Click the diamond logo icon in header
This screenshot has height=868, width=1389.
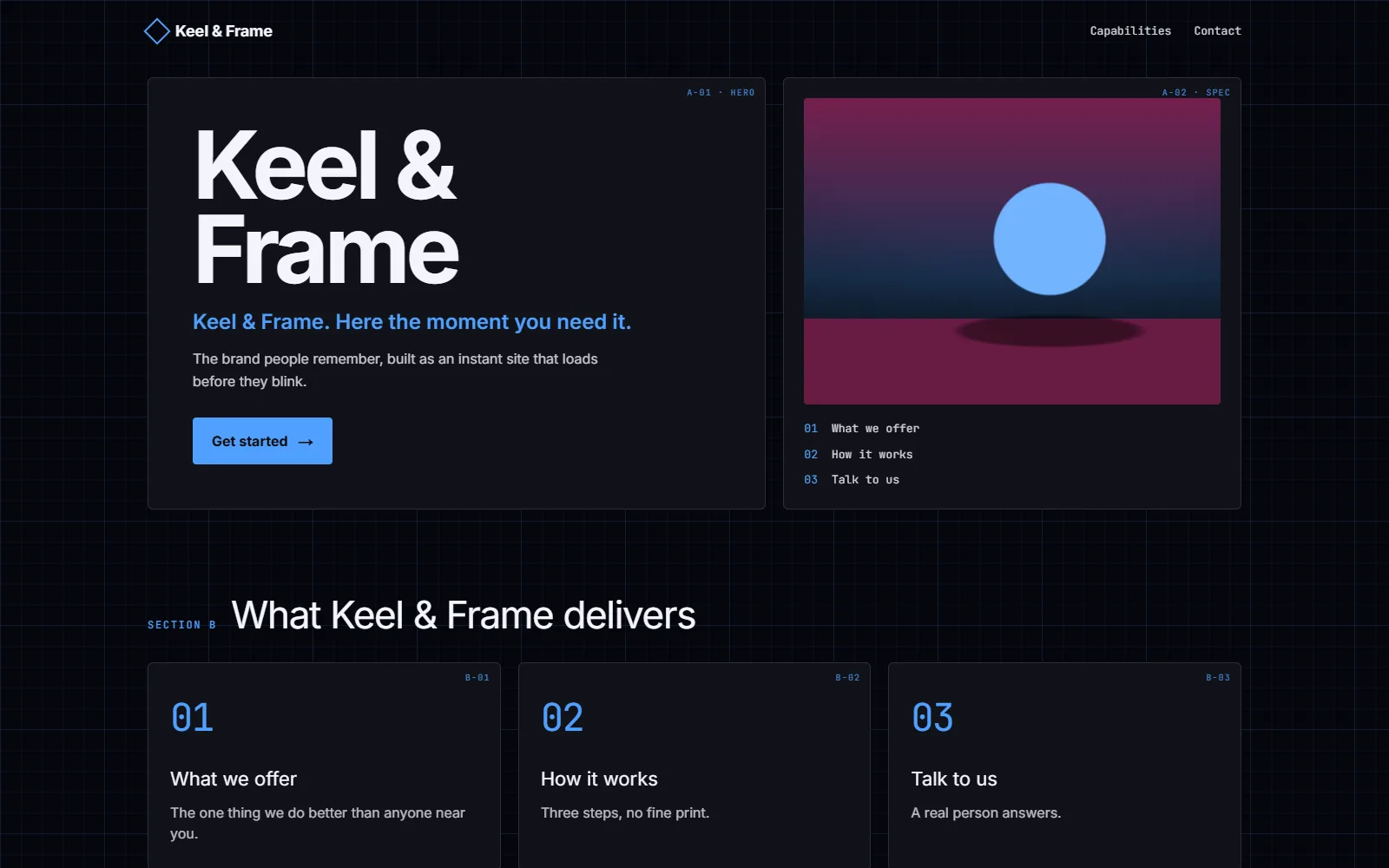click(x=156, y=31)
